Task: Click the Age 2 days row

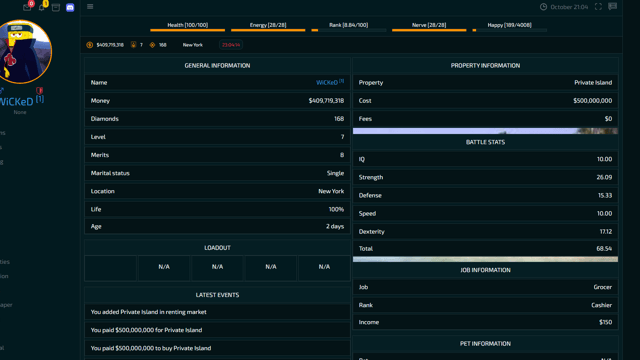Action: click(x=217, y=226)
